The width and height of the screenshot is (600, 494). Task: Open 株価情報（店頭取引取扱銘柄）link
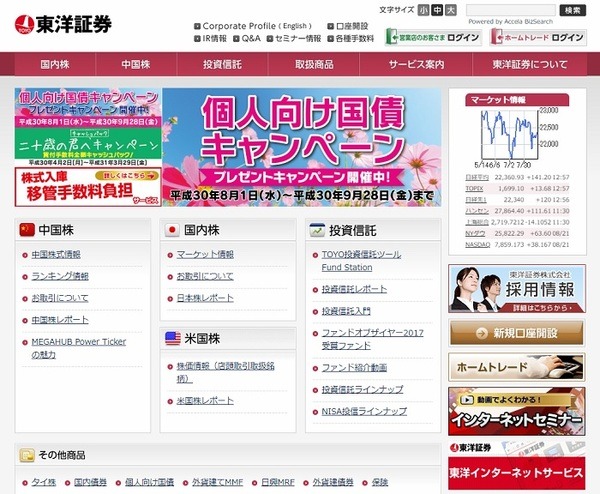(x=225, y=372)
